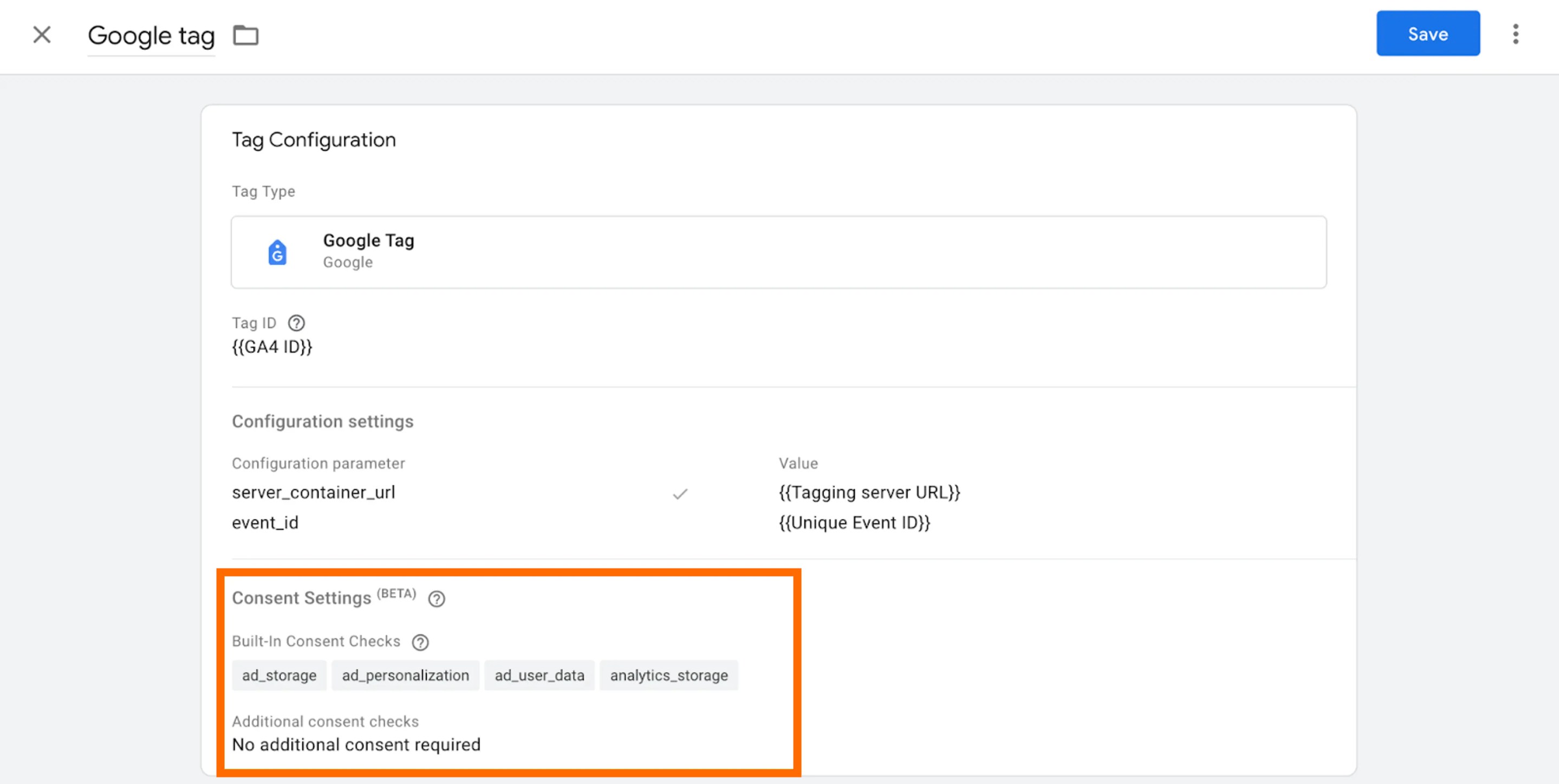
Task: Click the Google Tag type icon
Action: pyautogui.click(x=277, y=252)
